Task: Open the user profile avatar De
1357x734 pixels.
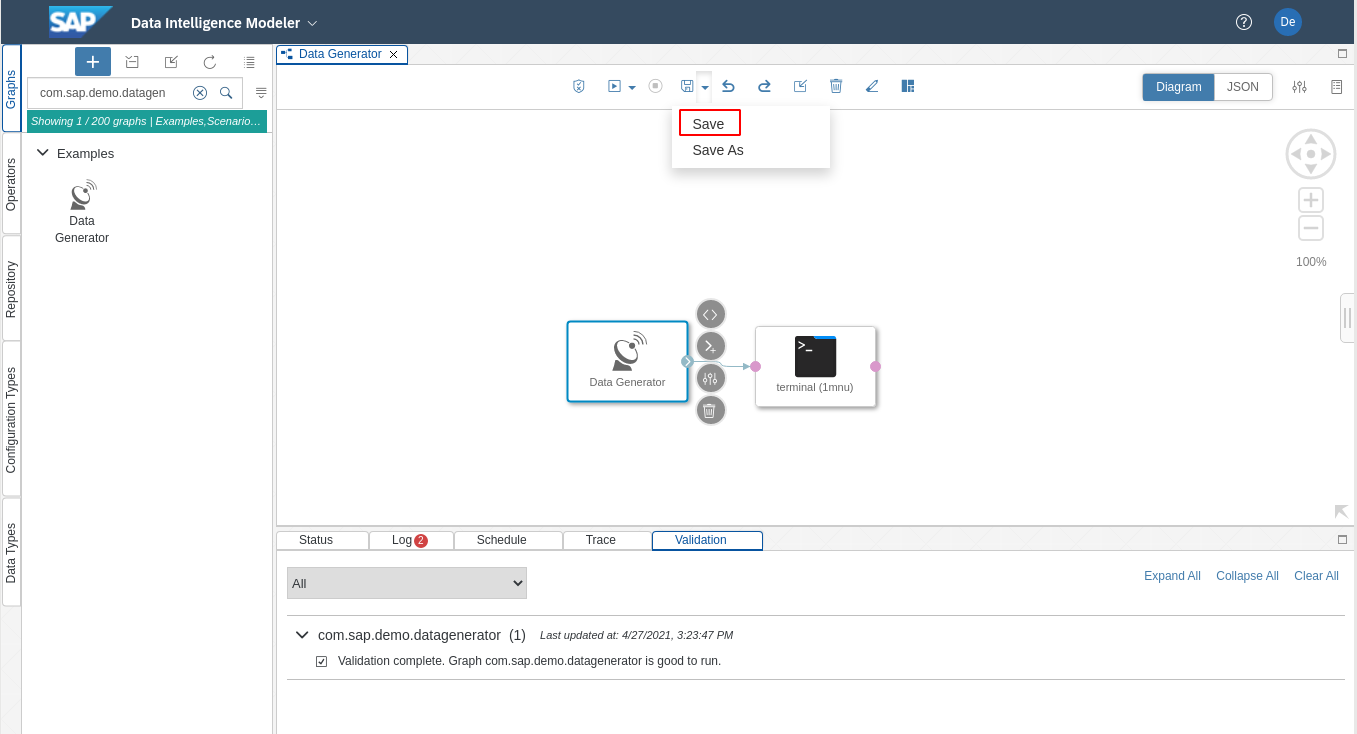Action: pyautogui.click(x=1288, y=22)
